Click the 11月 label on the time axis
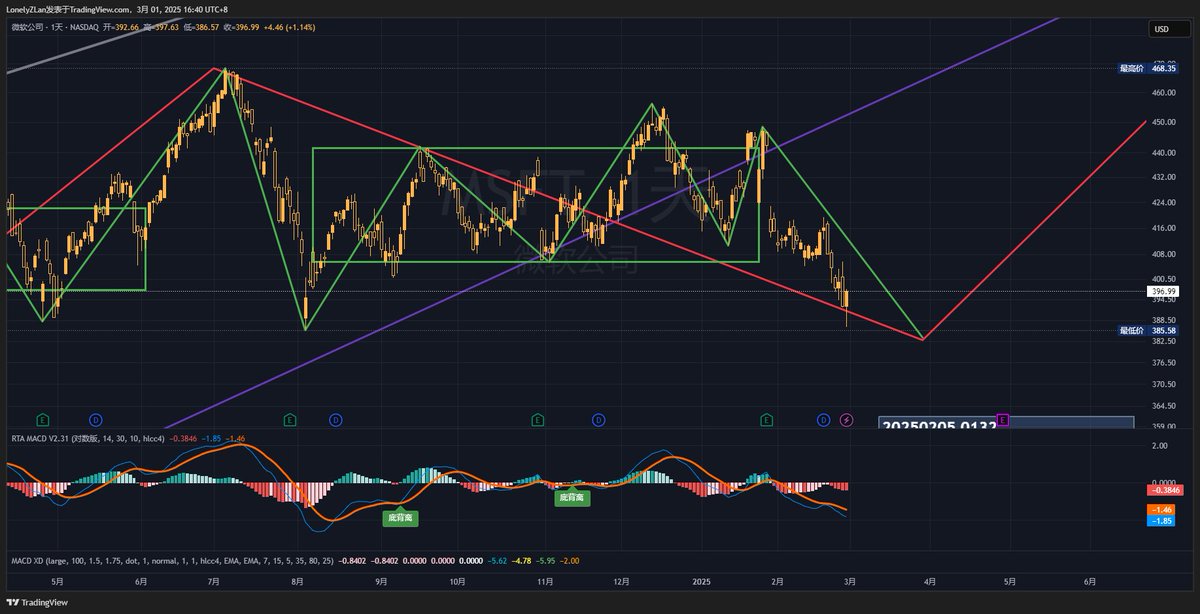Screen dimensions: 1200x614 coord(545,581)
